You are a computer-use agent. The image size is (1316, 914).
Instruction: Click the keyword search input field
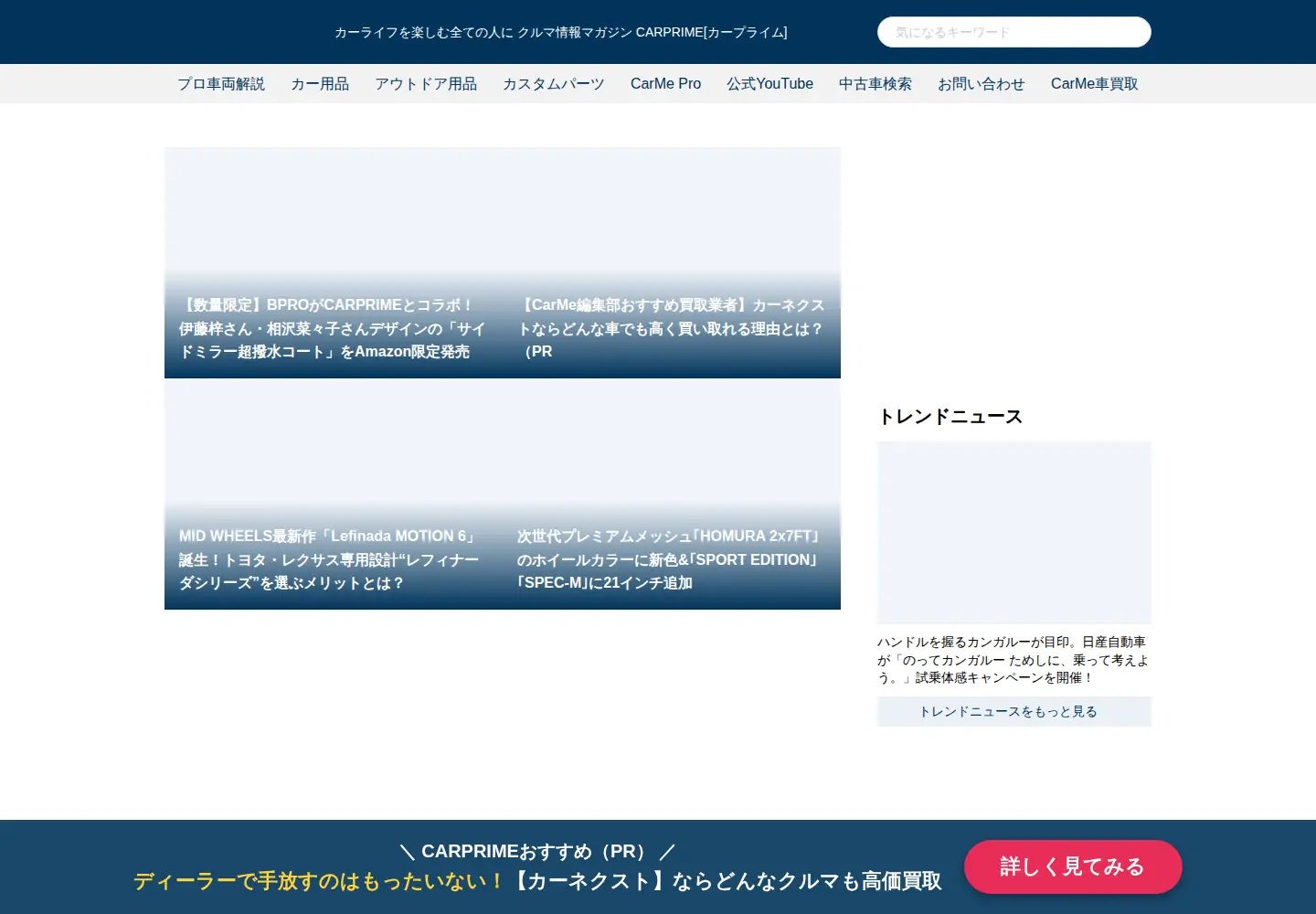(1014, 32)
